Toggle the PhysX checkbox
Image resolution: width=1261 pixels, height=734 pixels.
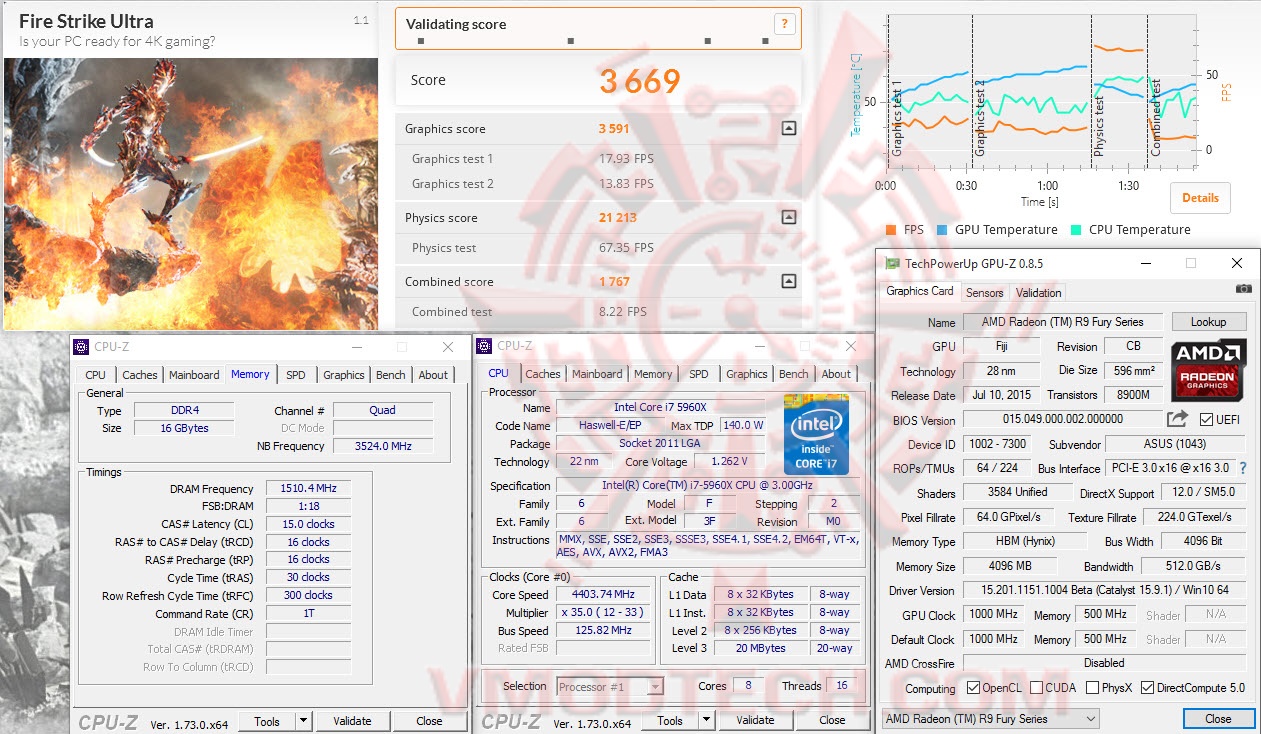pyautogui.click(x=1092, y=688)
